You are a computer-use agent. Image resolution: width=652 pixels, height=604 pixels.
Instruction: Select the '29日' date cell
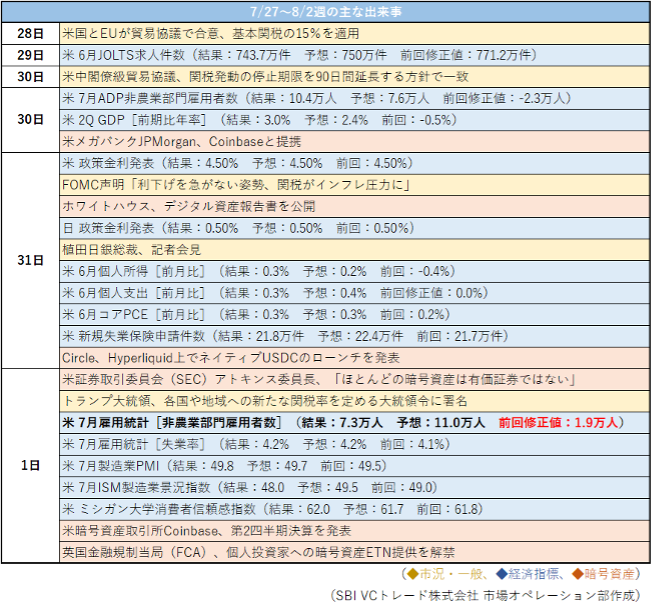coord(30,55)
